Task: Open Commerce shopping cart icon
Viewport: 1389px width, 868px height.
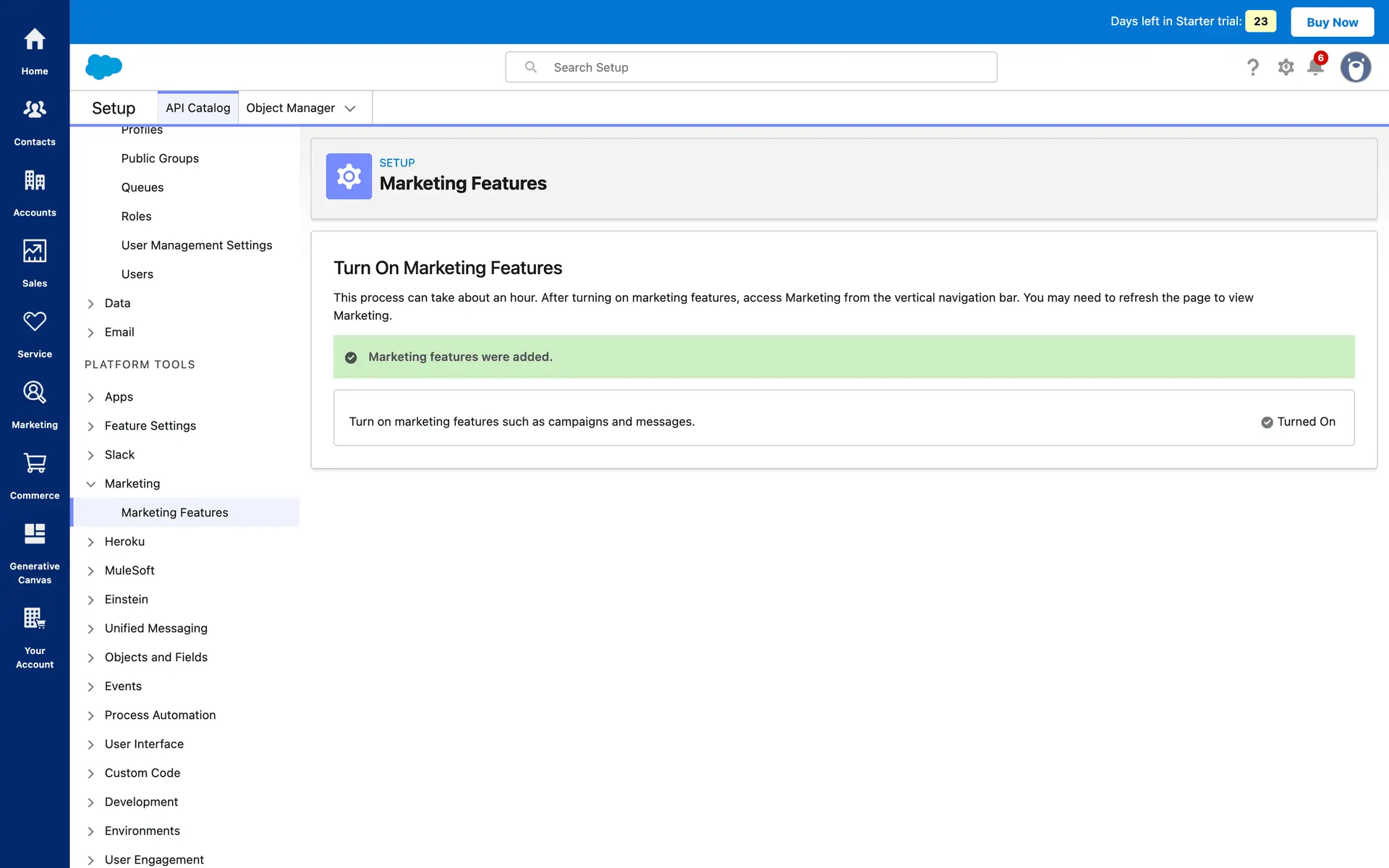Action: pyautogui.click(x=35, y=464)
